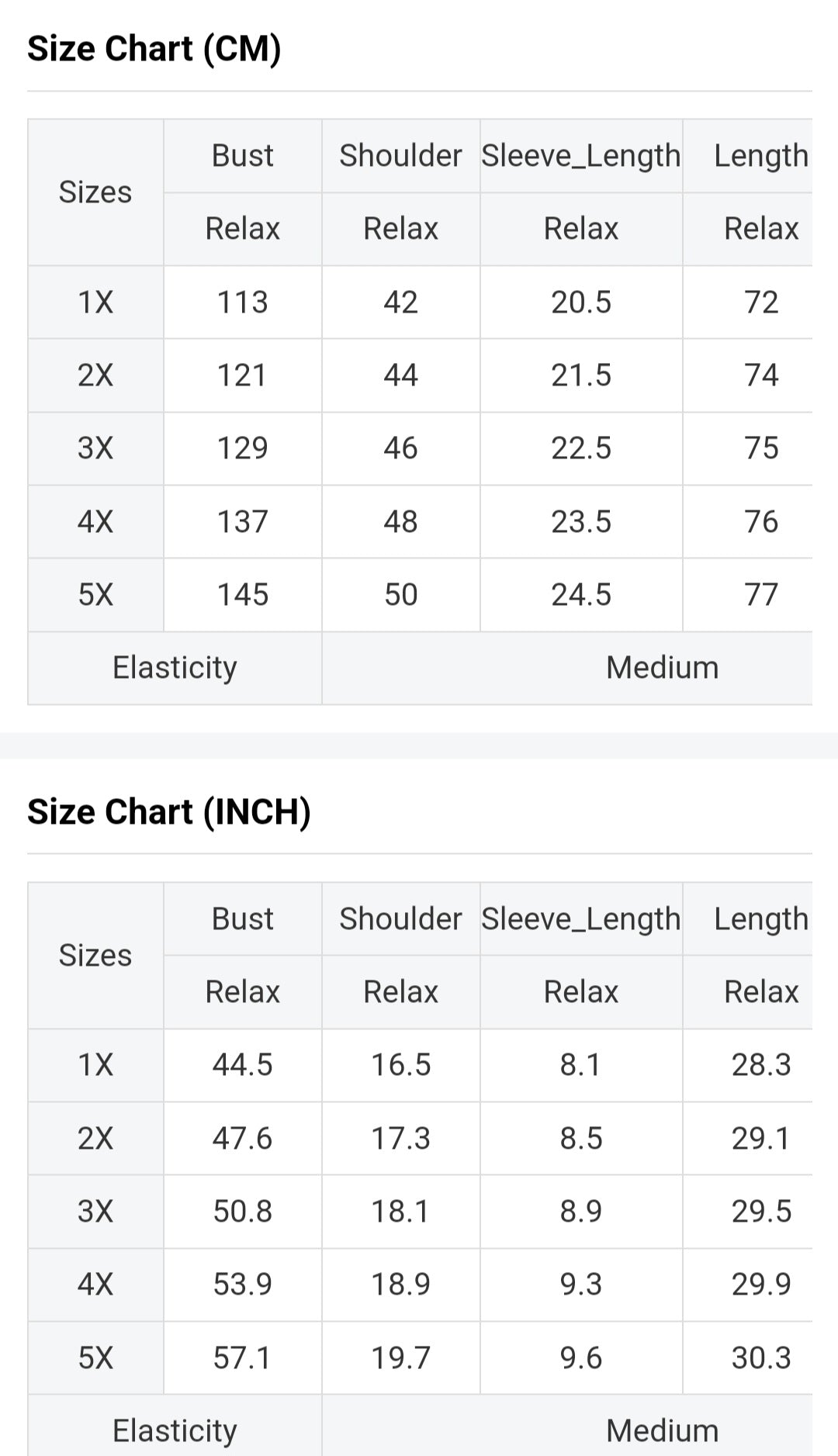The width and height of the screenshot is (838, 1456).
Task: Select the 20.5 sleeve length cell
Action: (580, 303)
